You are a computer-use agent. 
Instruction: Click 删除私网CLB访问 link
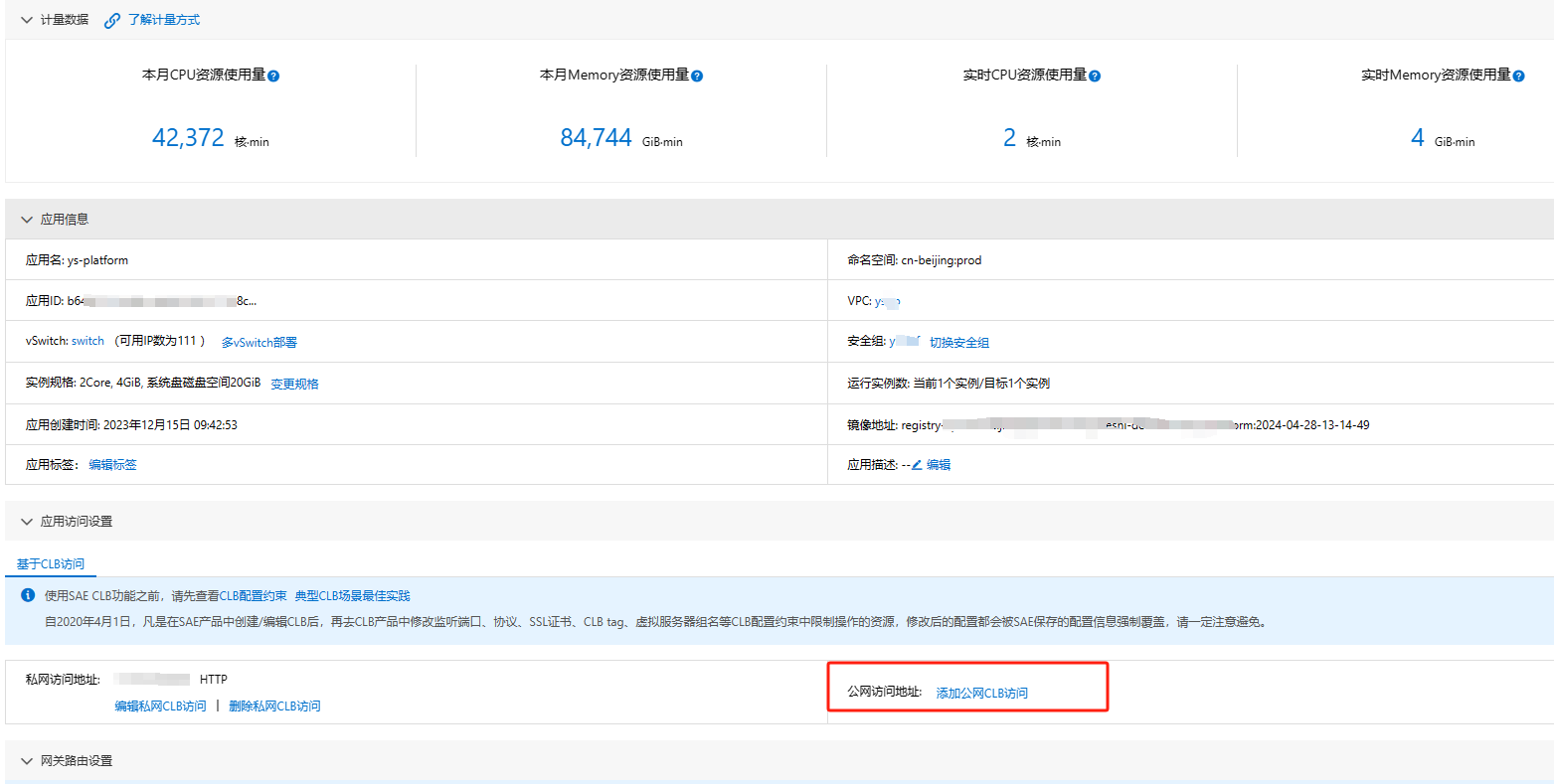coord(274,706)
